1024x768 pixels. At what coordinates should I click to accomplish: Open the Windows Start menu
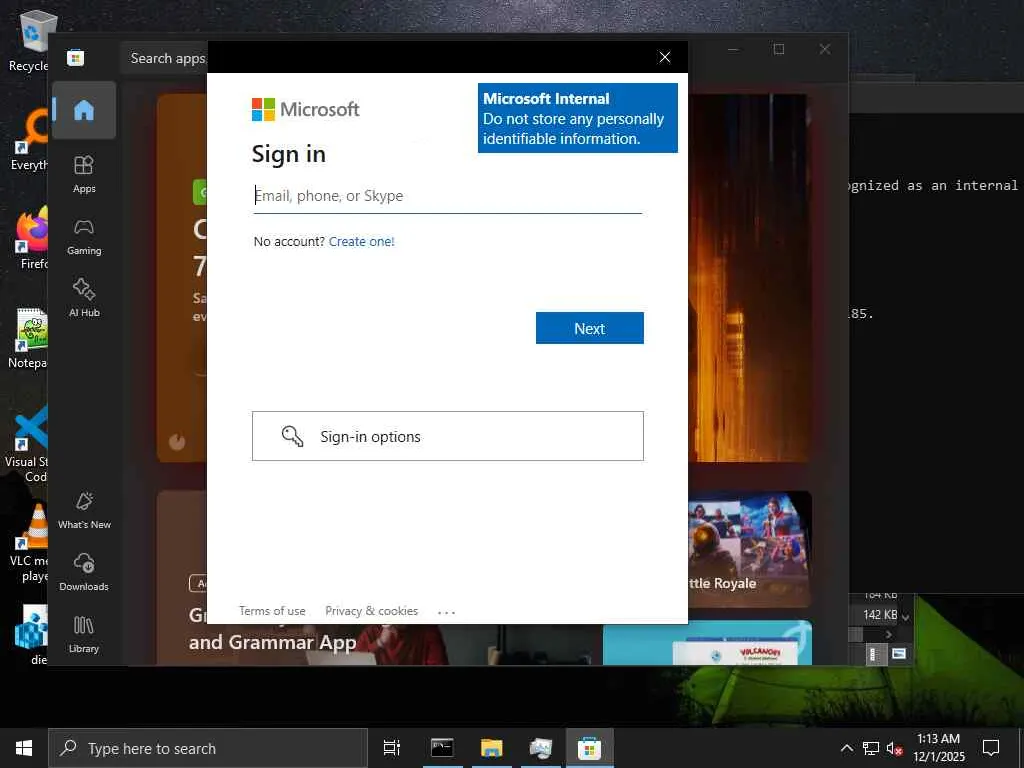(x=24, y=748)
